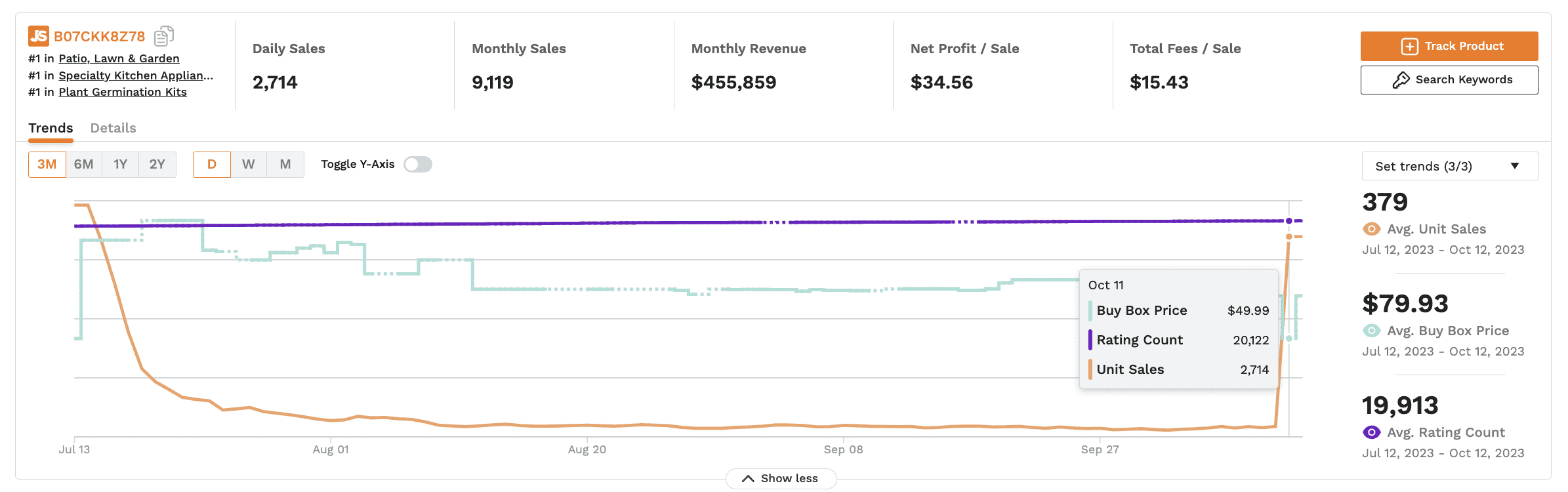Set chart granularity to weekly (W)

248,165
